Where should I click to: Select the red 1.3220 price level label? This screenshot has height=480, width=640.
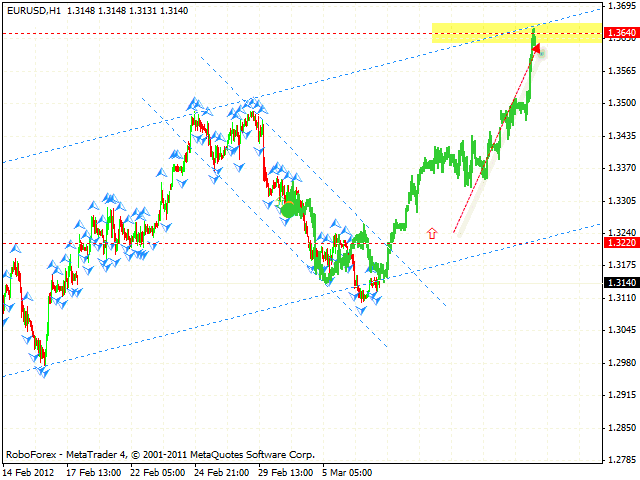(618, 243)
